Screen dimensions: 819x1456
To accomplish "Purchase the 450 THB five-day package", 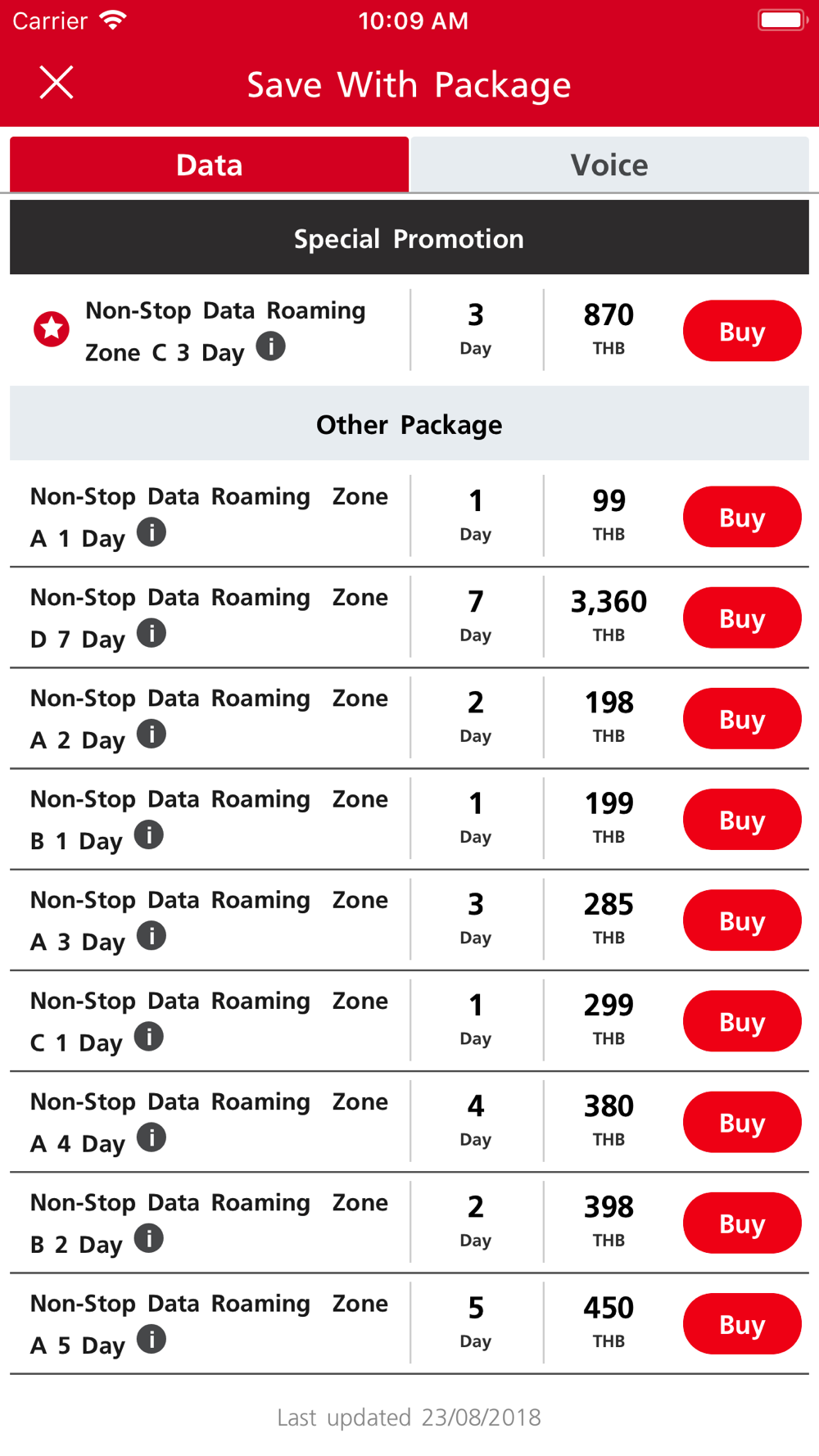I will point(741,1323).
